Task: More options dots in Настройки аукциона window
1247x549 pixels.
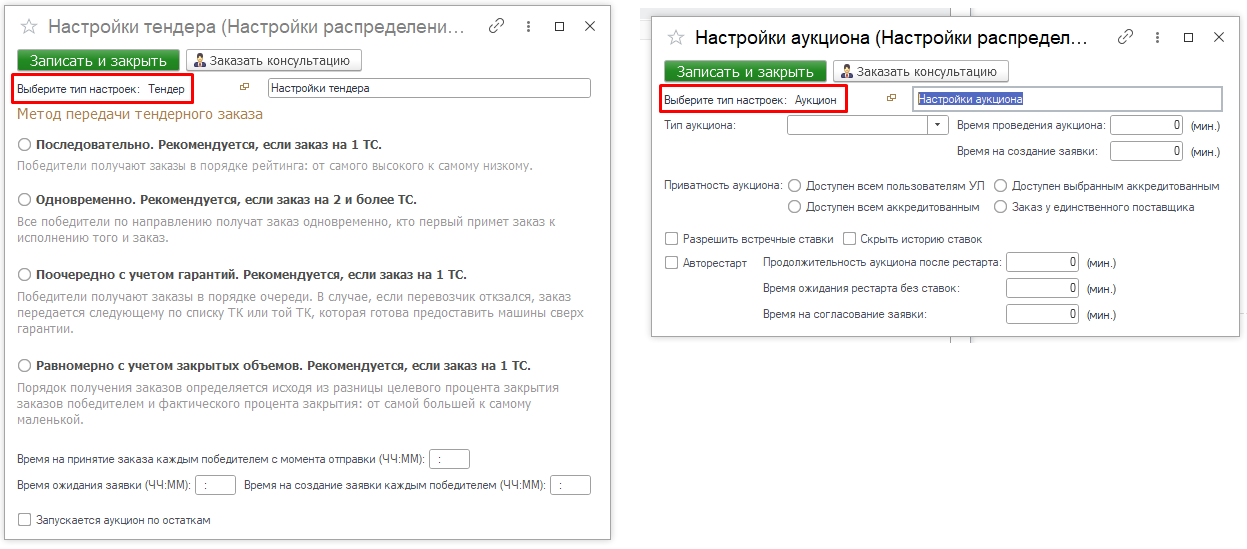Action: coord(1156,37)
